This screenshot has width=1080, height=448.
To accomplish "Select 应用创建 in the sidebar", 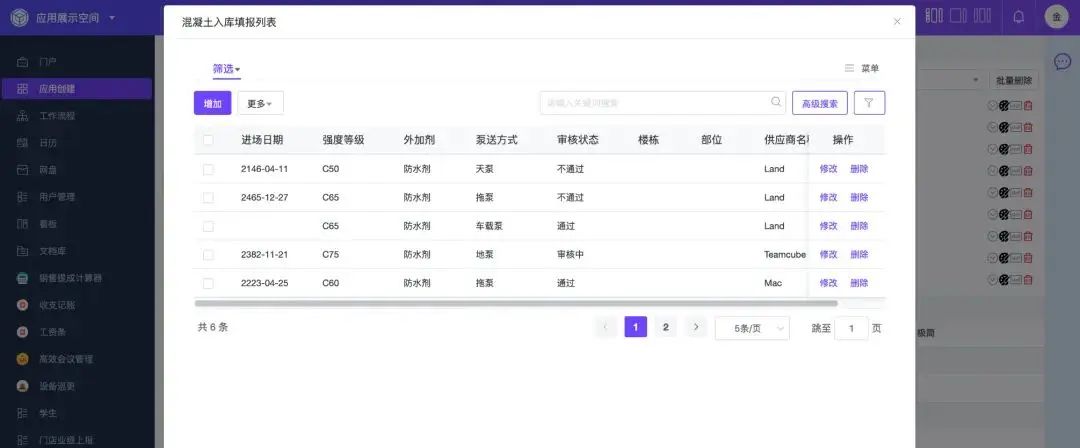I will coord(76,89).
